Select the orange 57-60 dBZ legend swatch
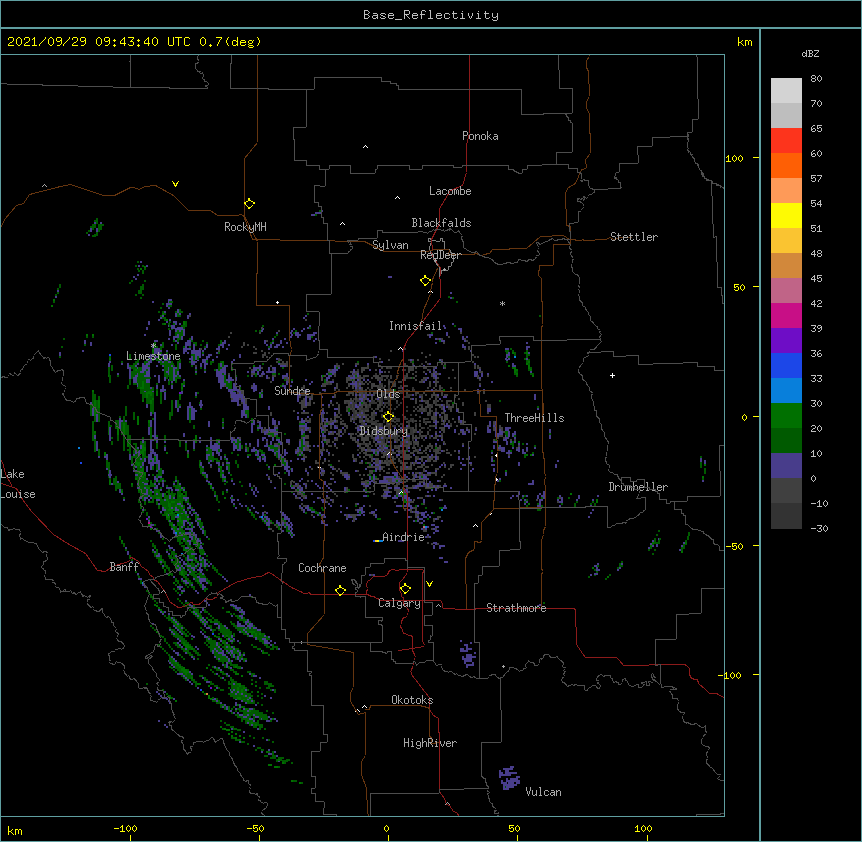 point(786,165)
